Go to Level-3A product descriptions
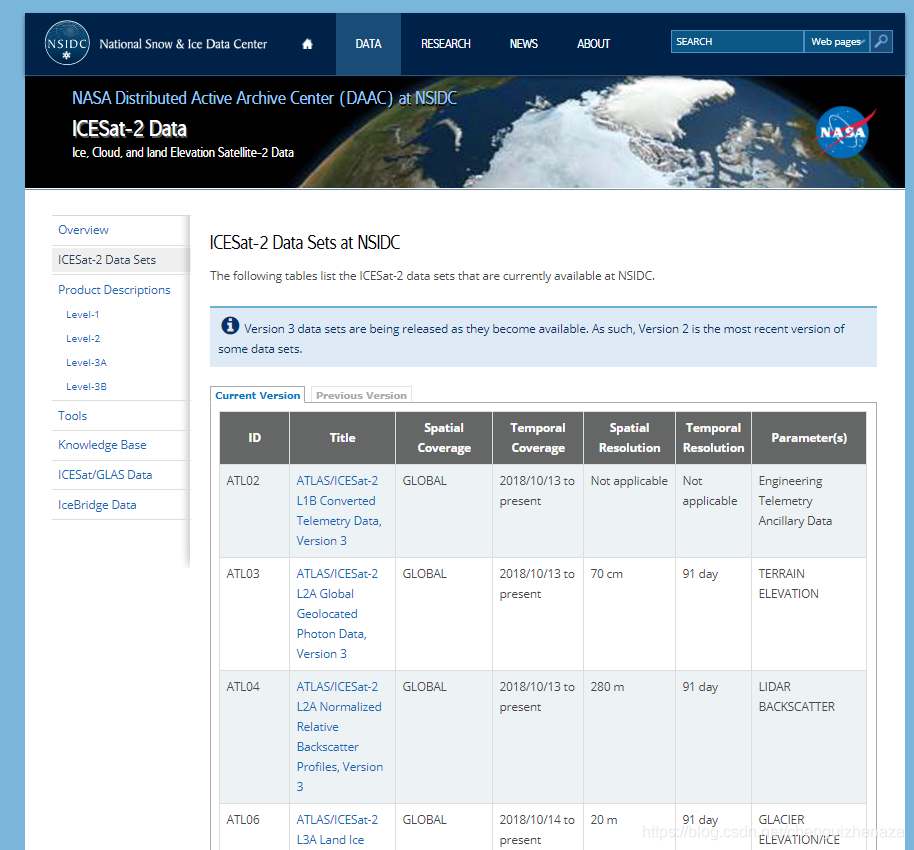Viewport: 914px width, 850px height. click(x=86, y=363)
